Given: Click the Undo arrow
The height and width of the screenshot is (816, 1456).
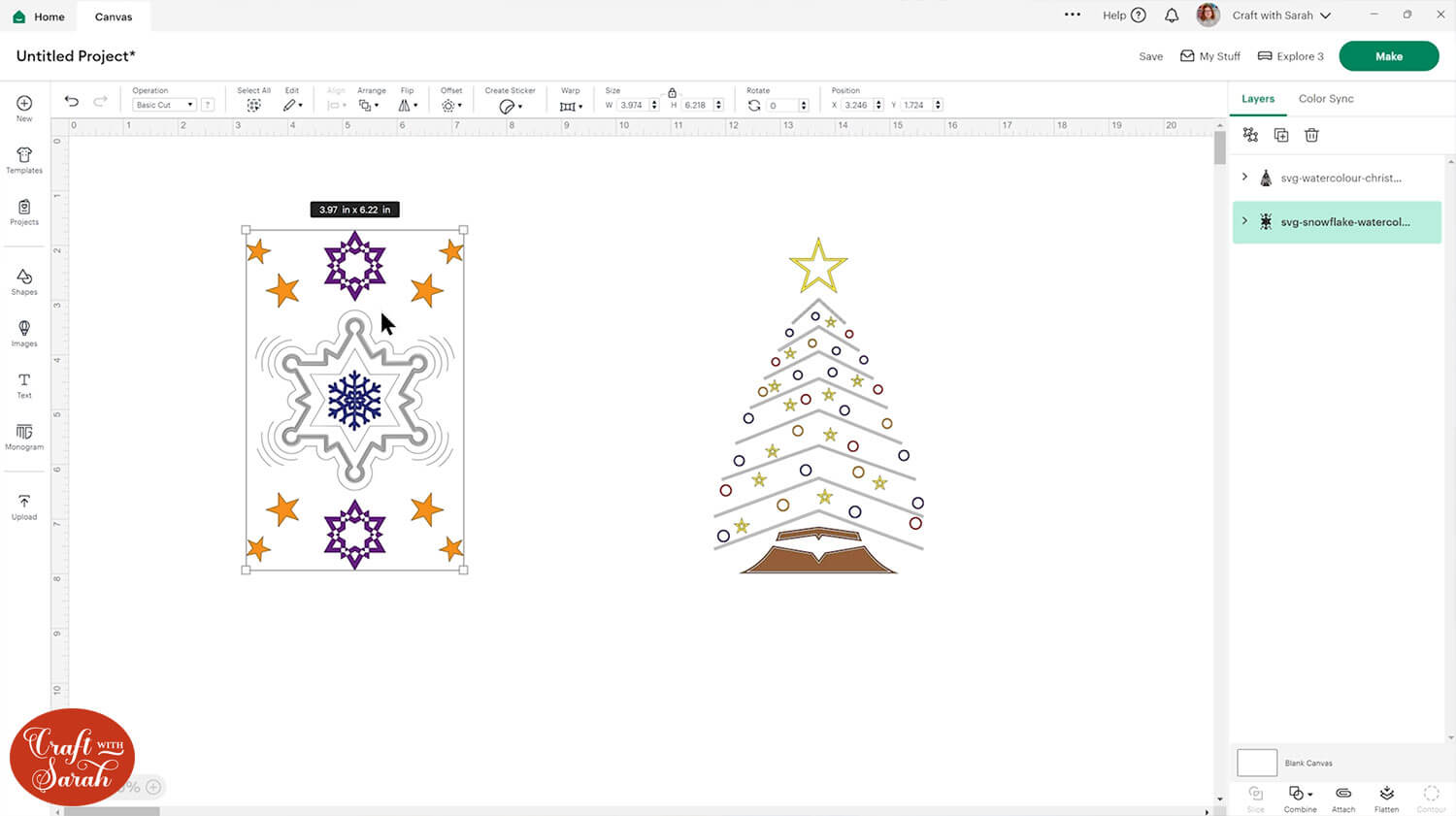Looking at the screenshot, I should [x=72, y=102].
